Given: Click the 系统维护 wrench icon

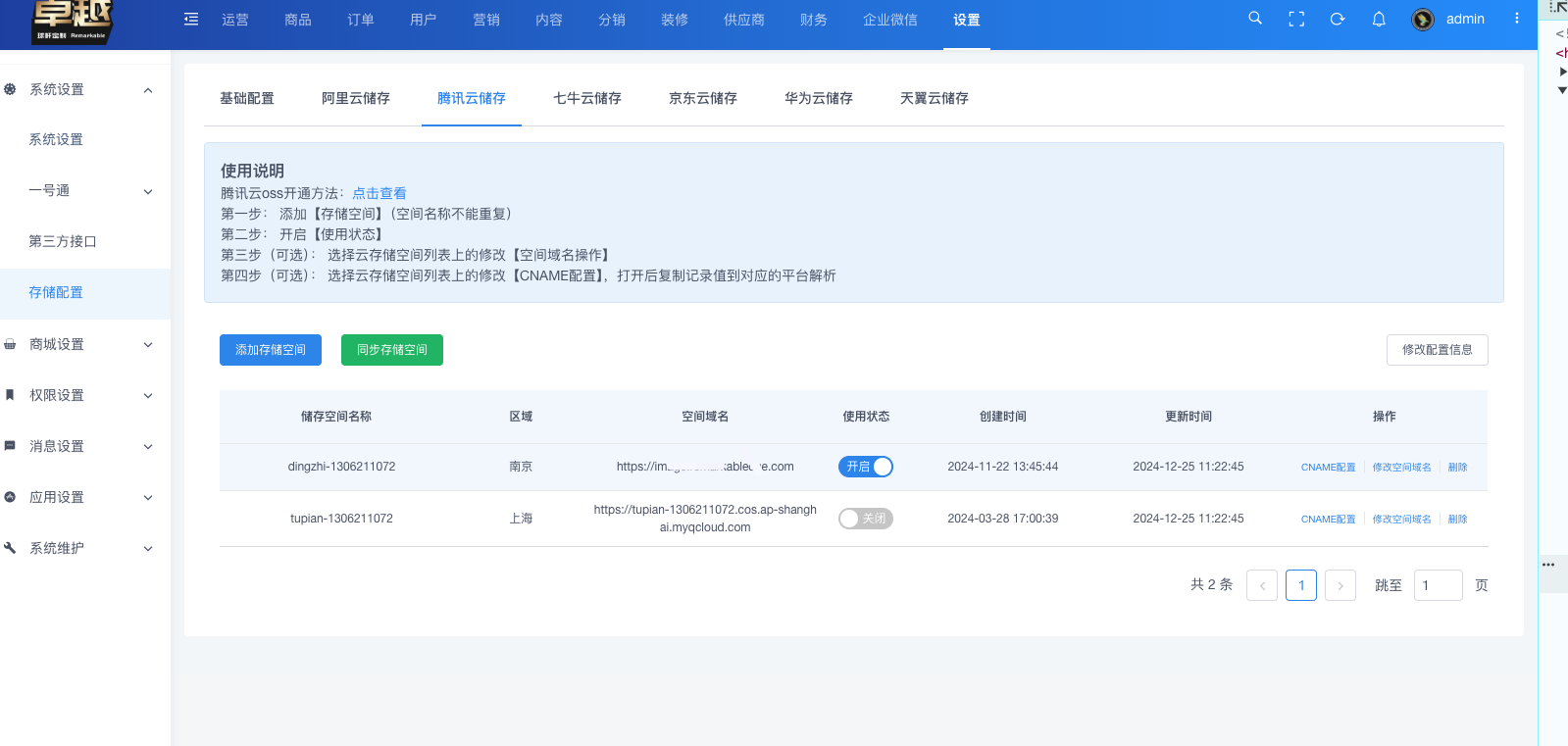Looking at the screenshot, I should (10, 548).
